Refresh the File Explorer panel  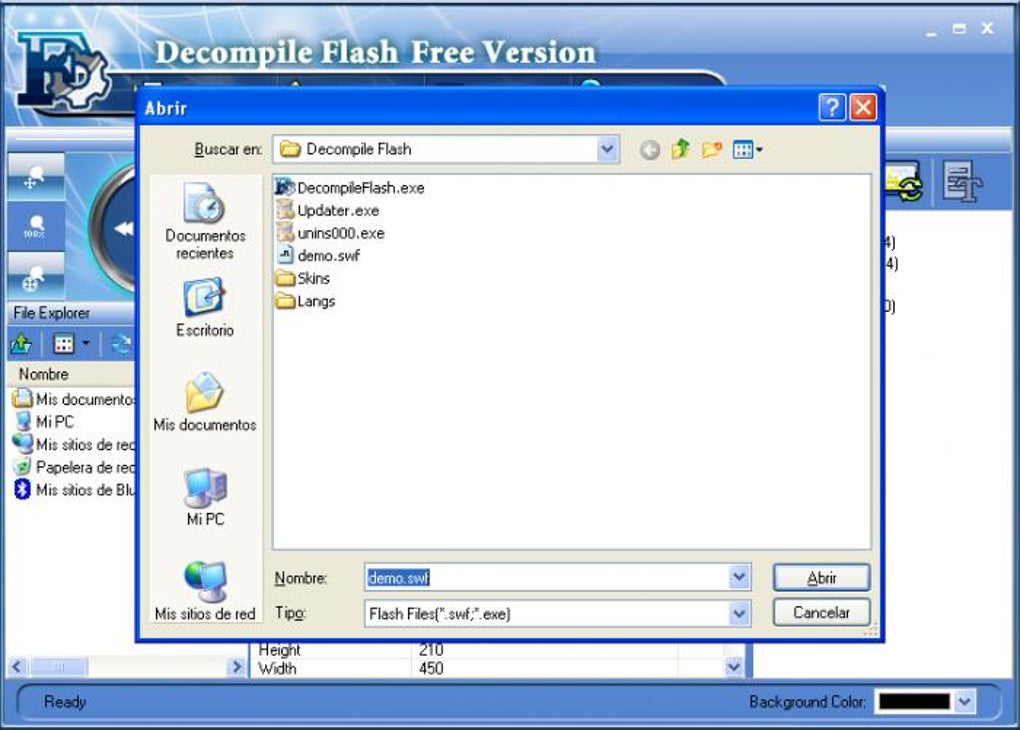(x=121, y=344)
